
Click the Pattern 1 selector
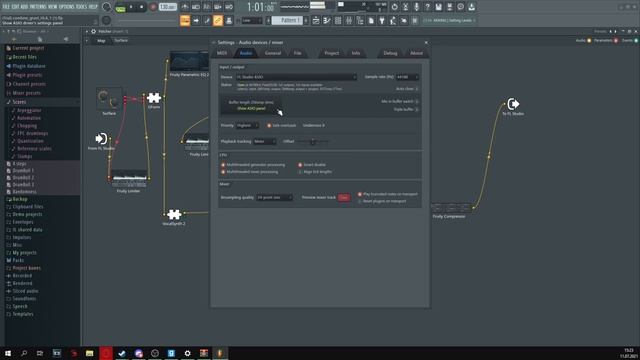tap(287, 20)
